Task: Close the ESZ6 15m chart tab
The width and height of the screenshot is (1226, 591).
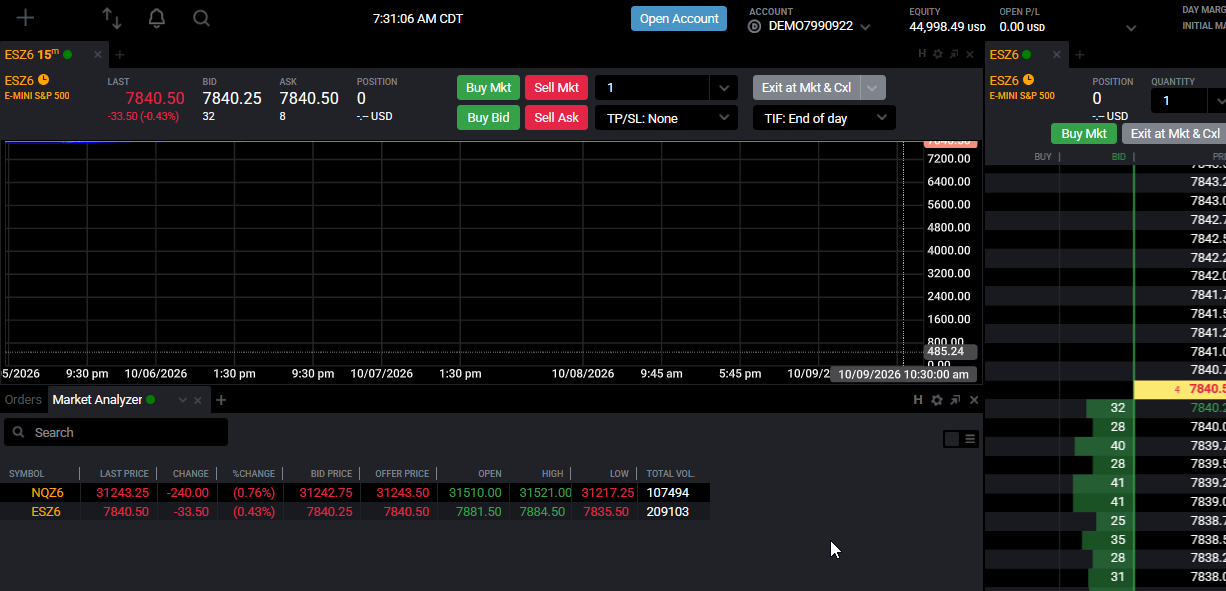Action: (97, 55)
